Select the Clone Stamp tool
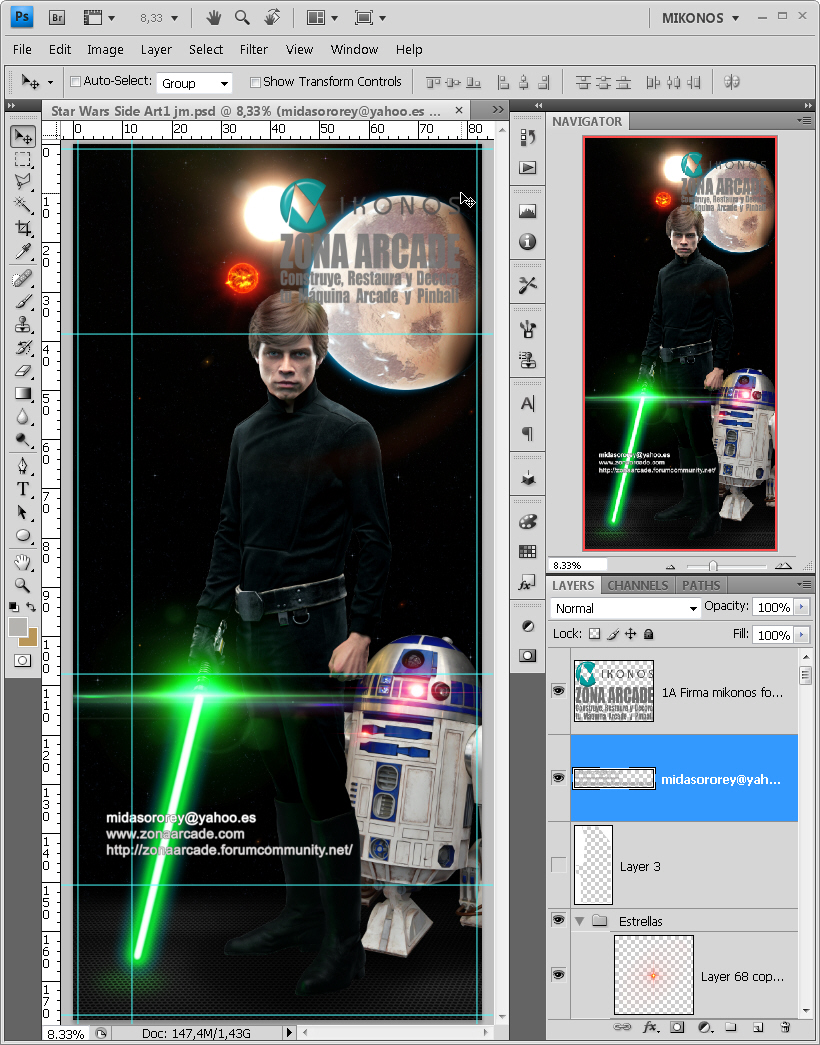 pyautogui.click(x=23, y=325)
